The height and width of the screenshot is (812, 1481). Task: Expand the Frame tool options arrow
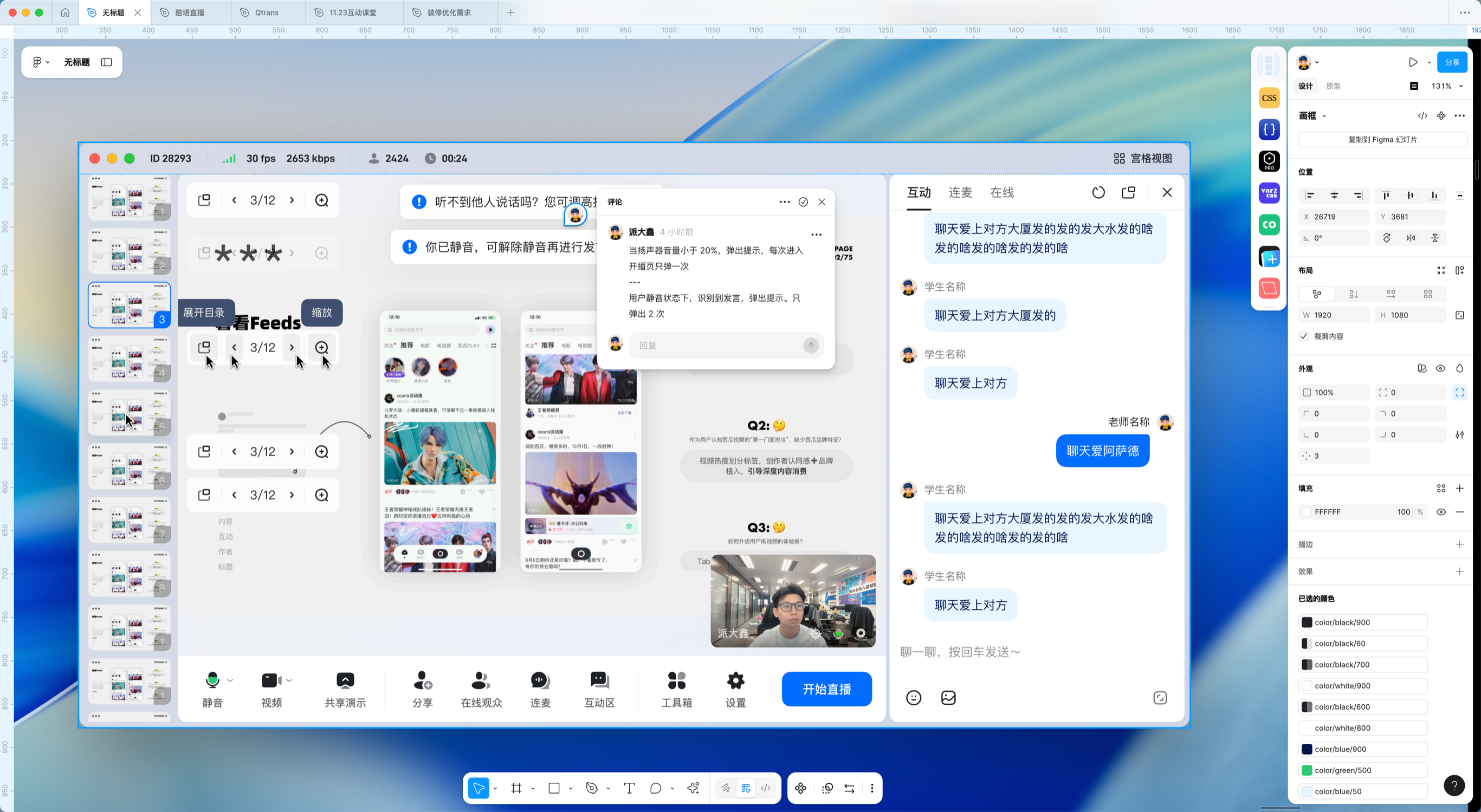(533, 789)
